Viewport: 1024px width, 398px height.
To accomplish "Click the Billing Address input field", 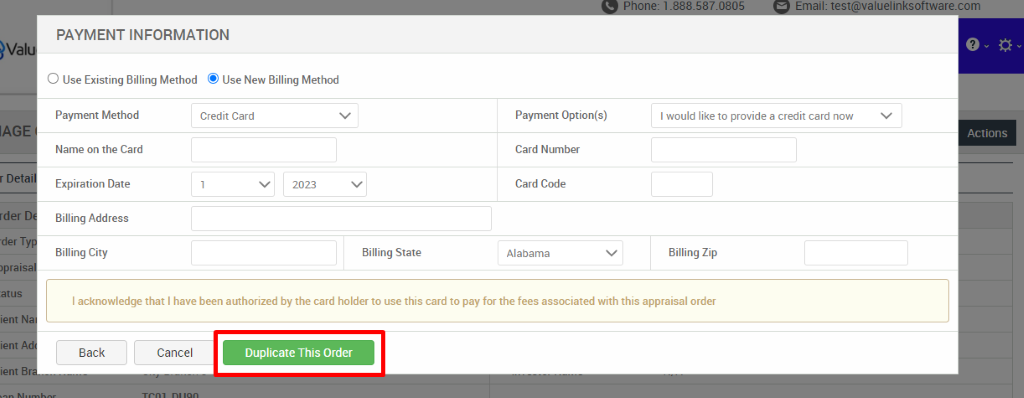I will click(x=342, y=218).
